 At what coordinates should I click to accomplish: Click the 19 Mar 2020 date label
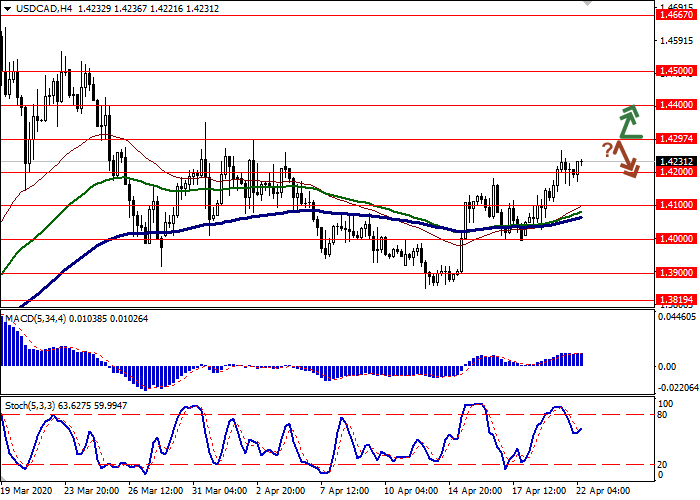pyautogui.click(x=27, y=491)
